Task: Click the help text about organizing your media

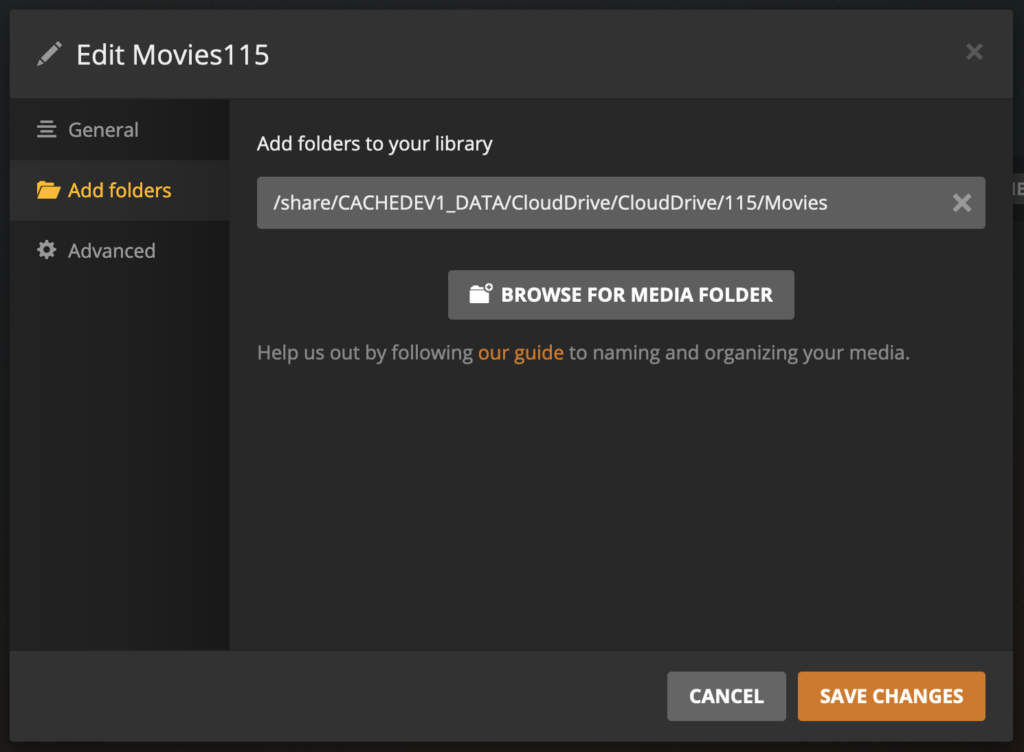Action: coord(739,352)
